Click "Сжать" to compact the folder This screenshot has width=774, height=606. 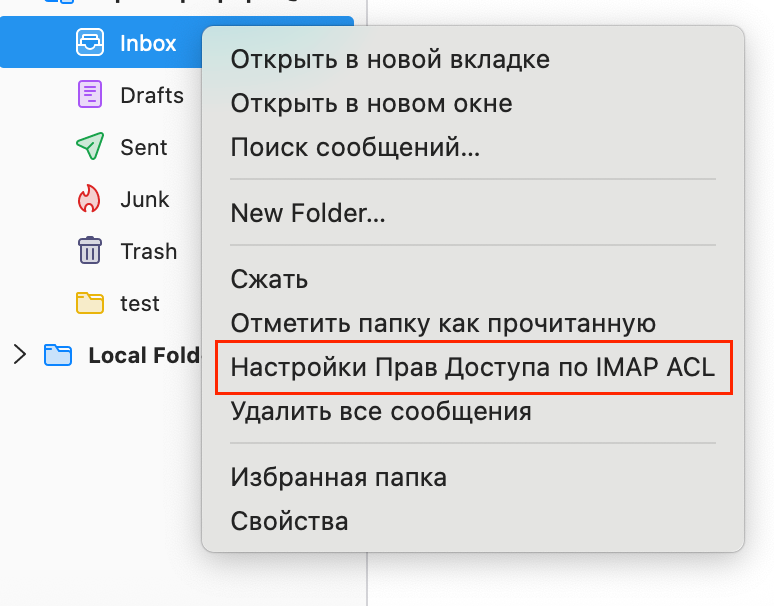(269, 278)
